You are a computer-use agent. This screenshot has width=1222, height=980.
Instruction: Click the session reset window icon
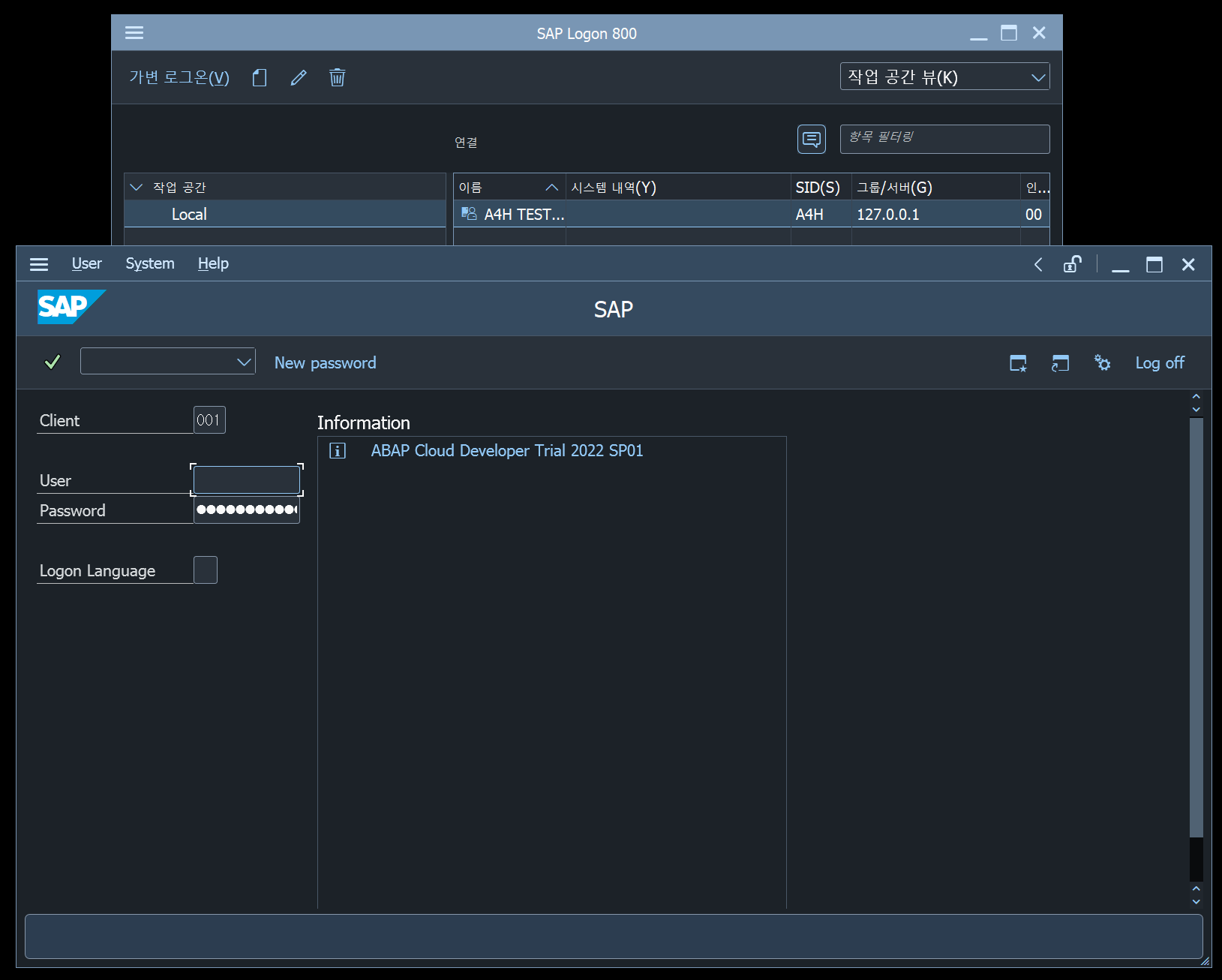pyautogui.click(x=1060, y=363)
